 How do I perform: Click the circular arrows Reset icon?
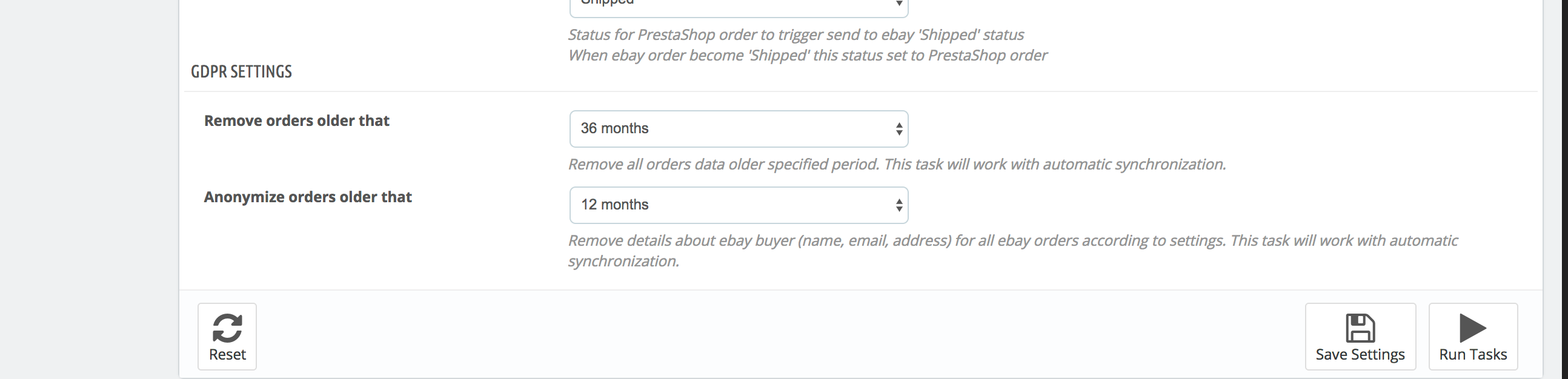pos(227,328)
